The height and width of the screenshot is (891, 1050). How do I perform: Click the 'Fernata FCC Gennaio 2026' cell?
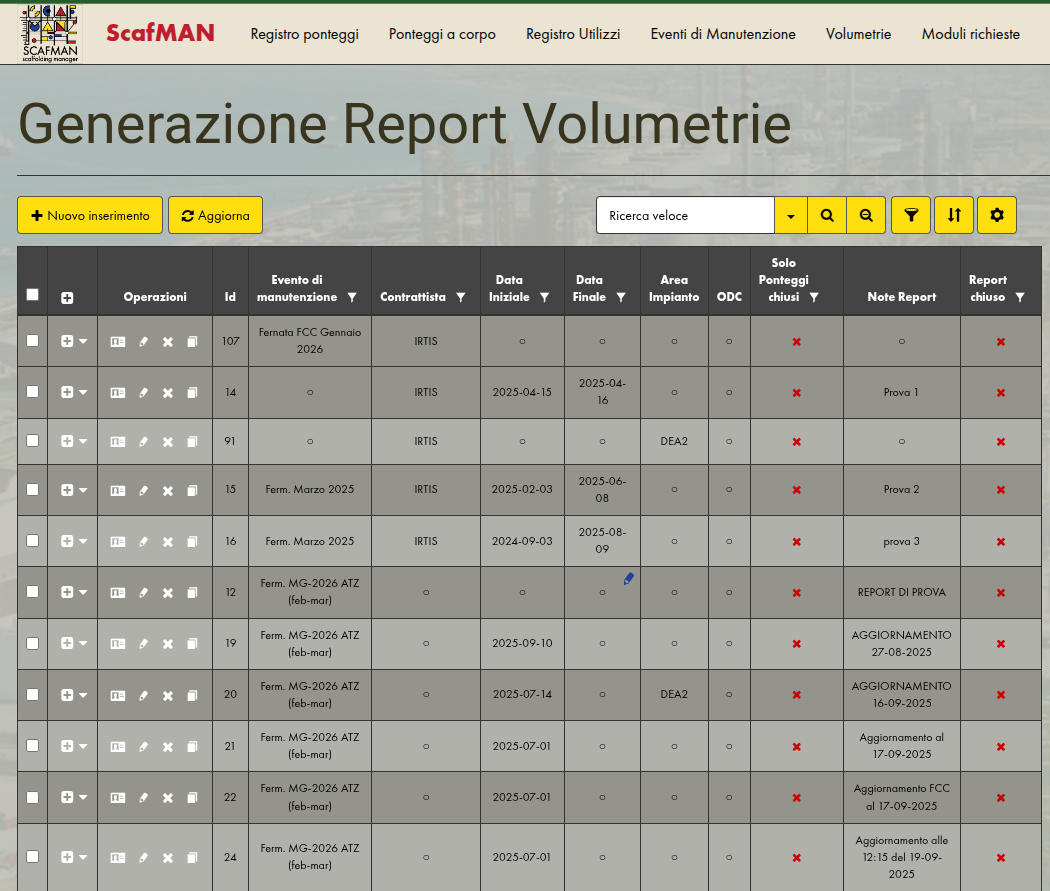tap(309, 341)
